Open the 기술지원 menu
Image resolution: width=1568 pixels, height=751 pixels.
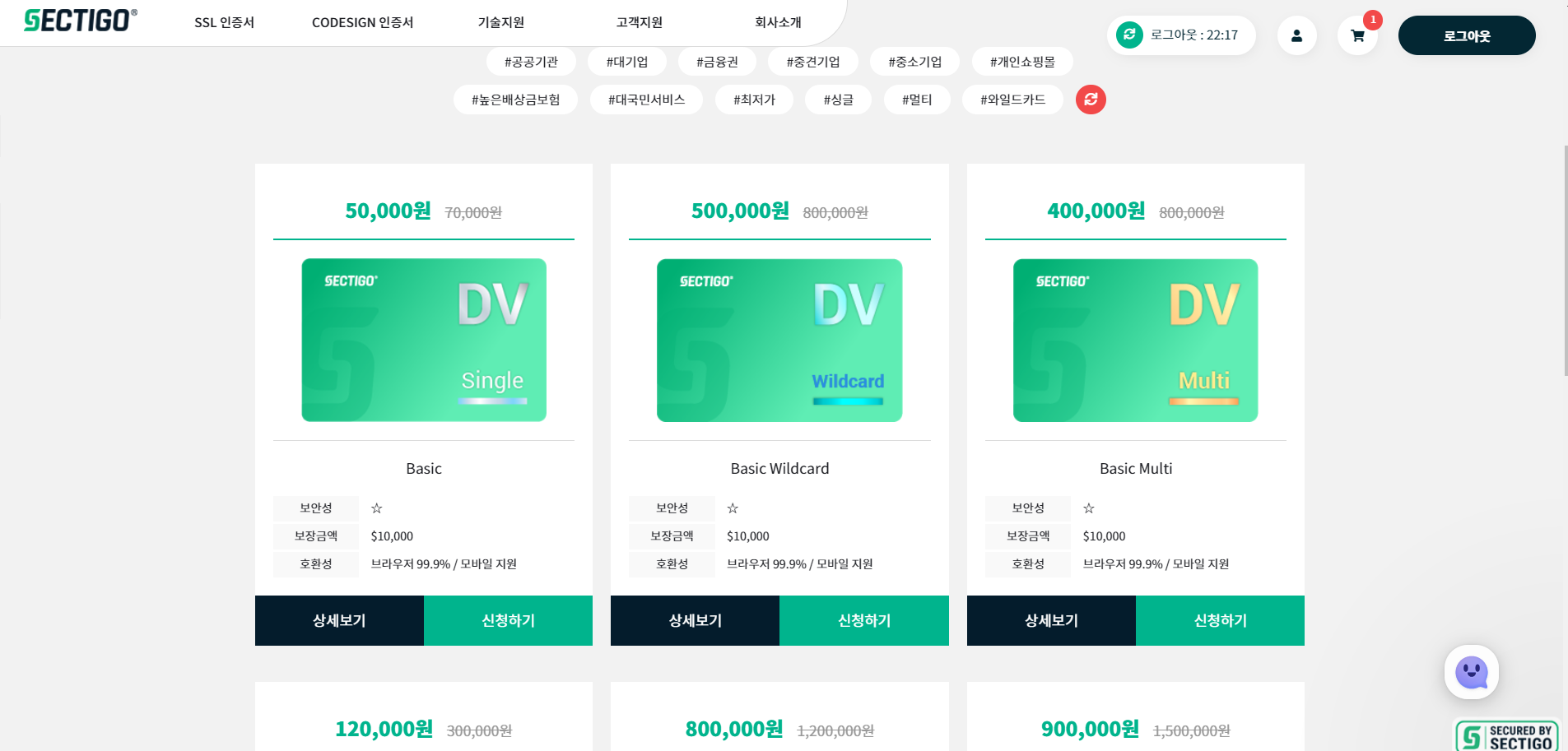coord(501,22)
